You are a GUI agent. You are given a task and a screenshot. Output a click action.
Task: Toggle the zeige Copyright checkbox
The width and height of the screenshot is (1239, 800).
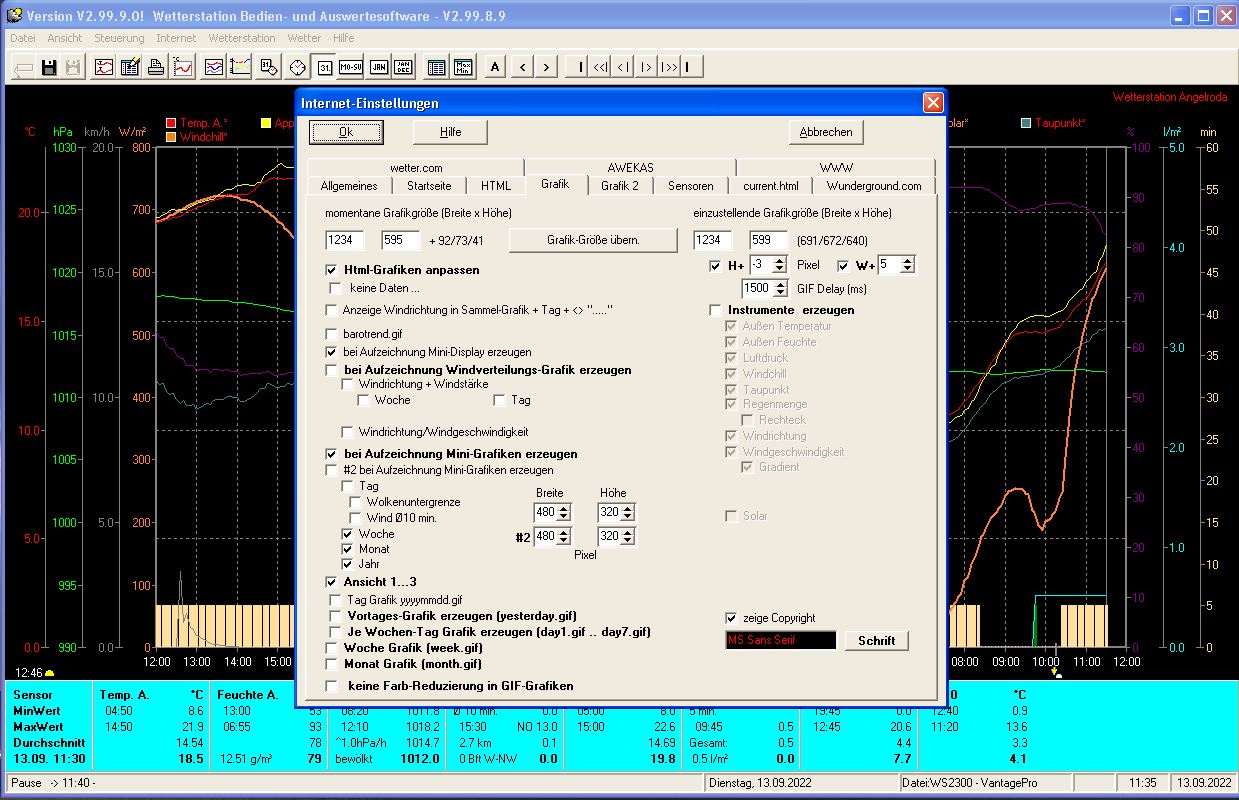point(731,618)
